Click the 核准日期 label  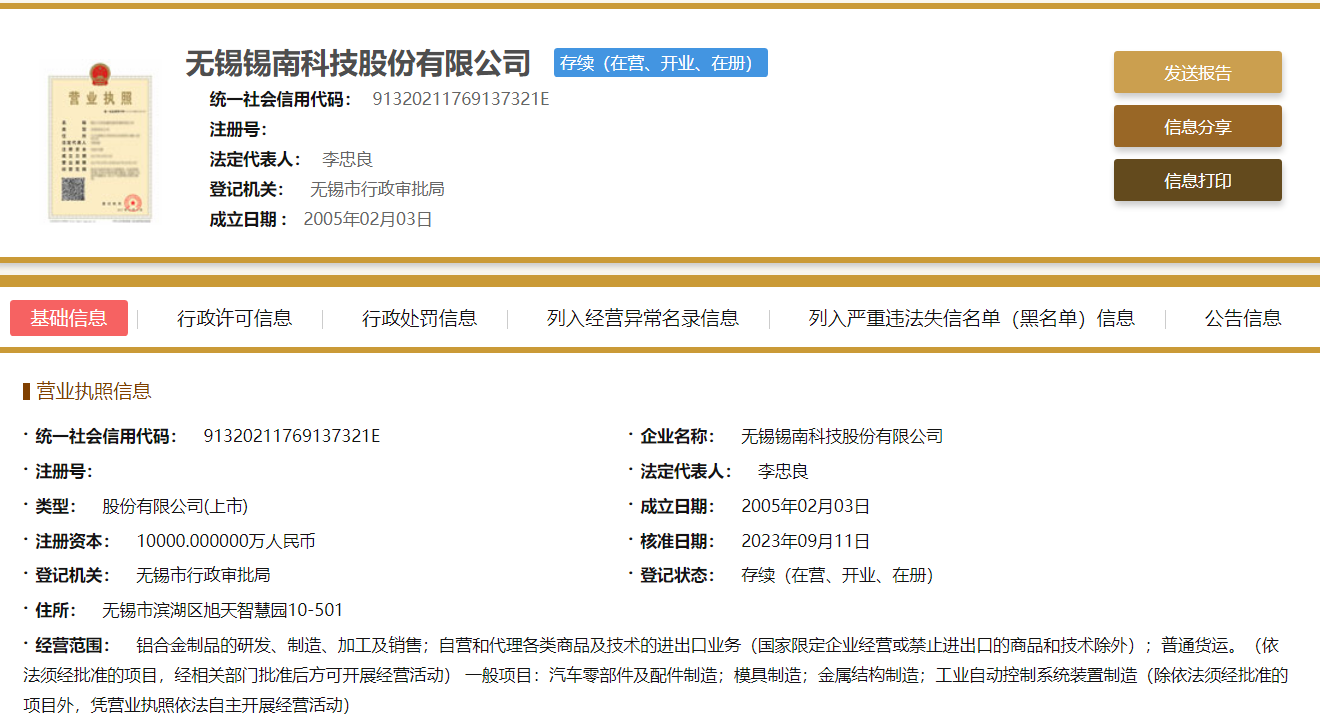pyautogui.click(x=678, y=541)
